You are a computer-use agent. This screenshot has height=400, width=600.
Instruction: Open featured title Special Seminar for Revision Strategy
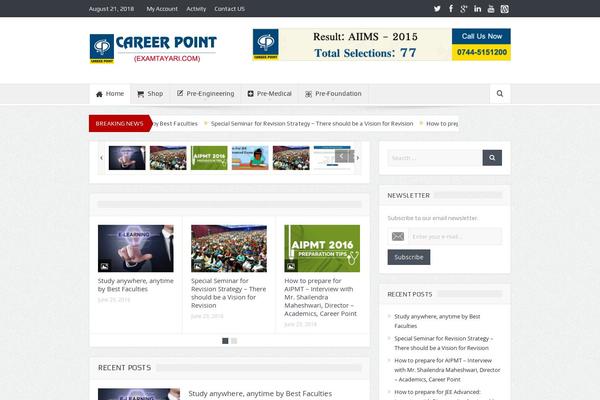click(228, 293)
